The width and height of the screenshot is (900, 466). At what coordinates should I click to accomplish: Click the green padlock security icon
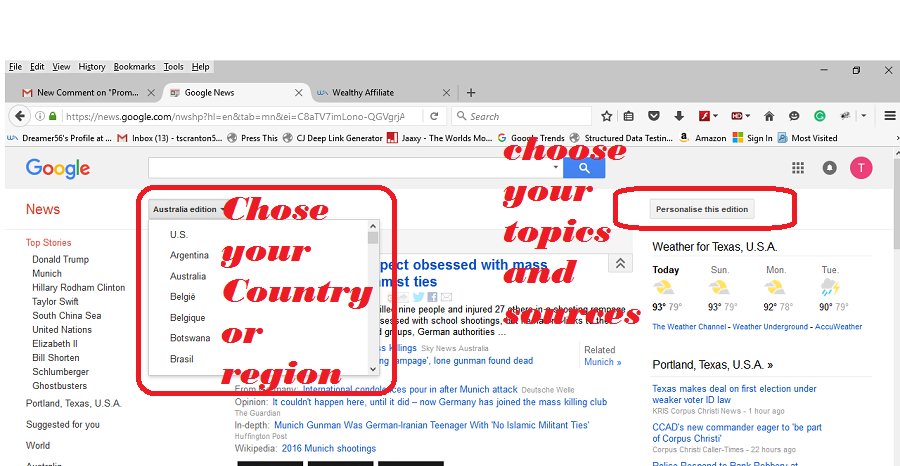53,116
